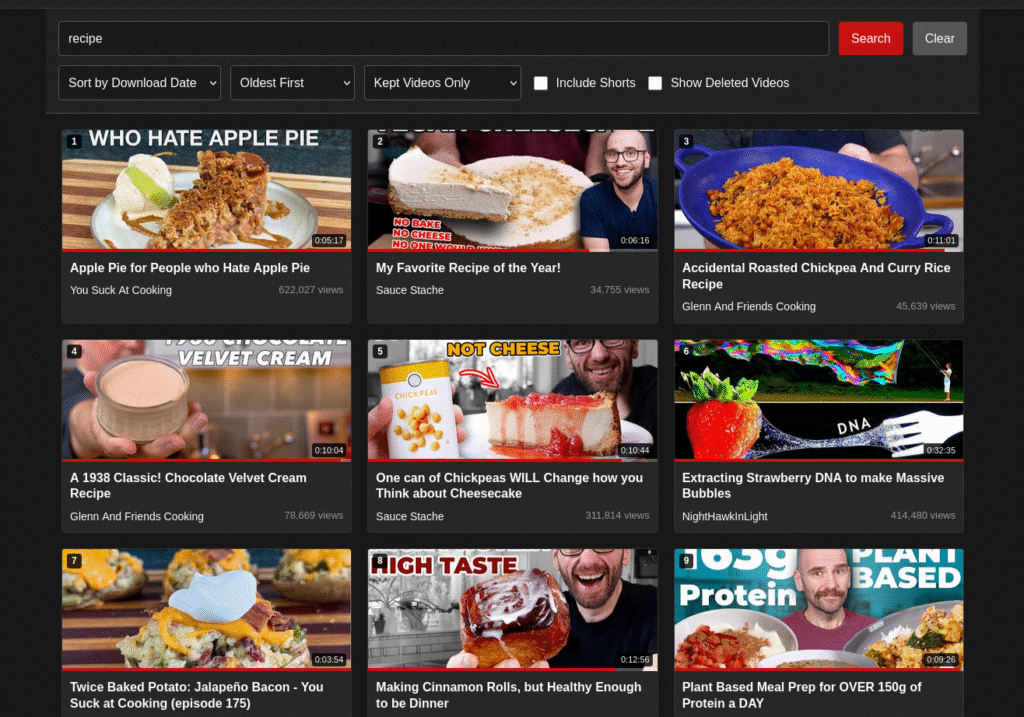Viewport: 1024px width, 717px height.
Task: Click the no-bake cheesecake thumbnail numbered 2
Action: [x=512, y=189]
